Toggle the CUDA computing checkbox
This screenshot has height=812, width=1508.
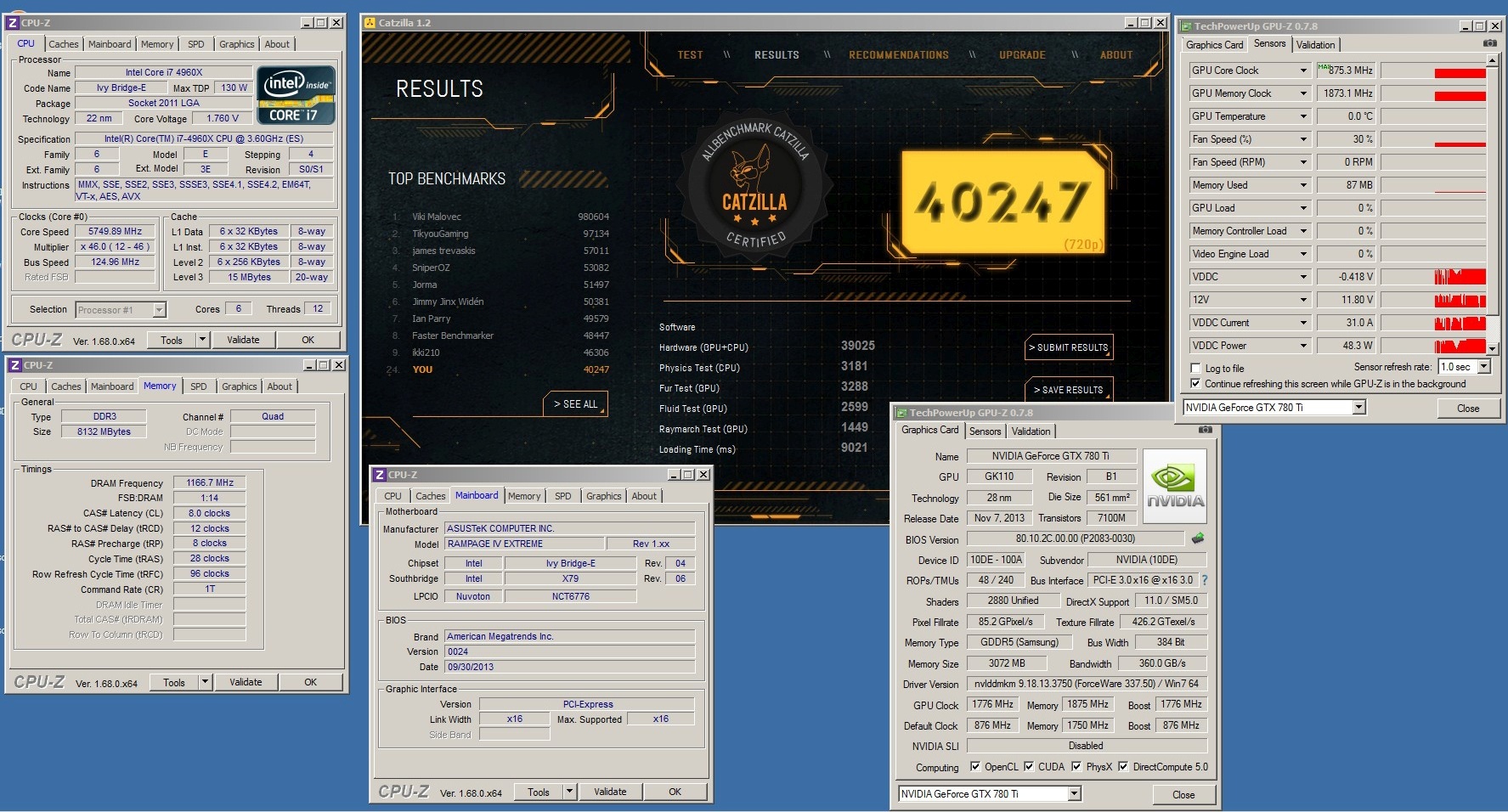[1029, 767]
